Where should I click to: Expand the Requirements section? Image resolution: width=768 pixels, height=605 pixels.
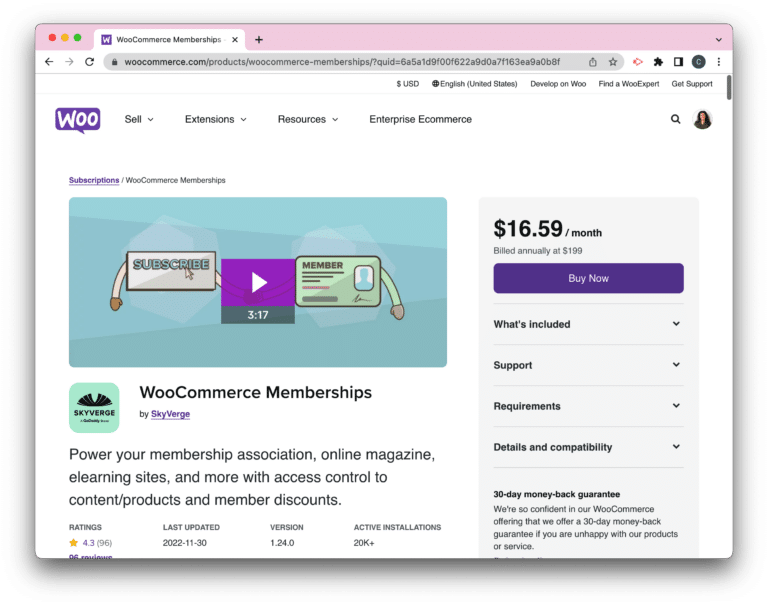point(588,406)
